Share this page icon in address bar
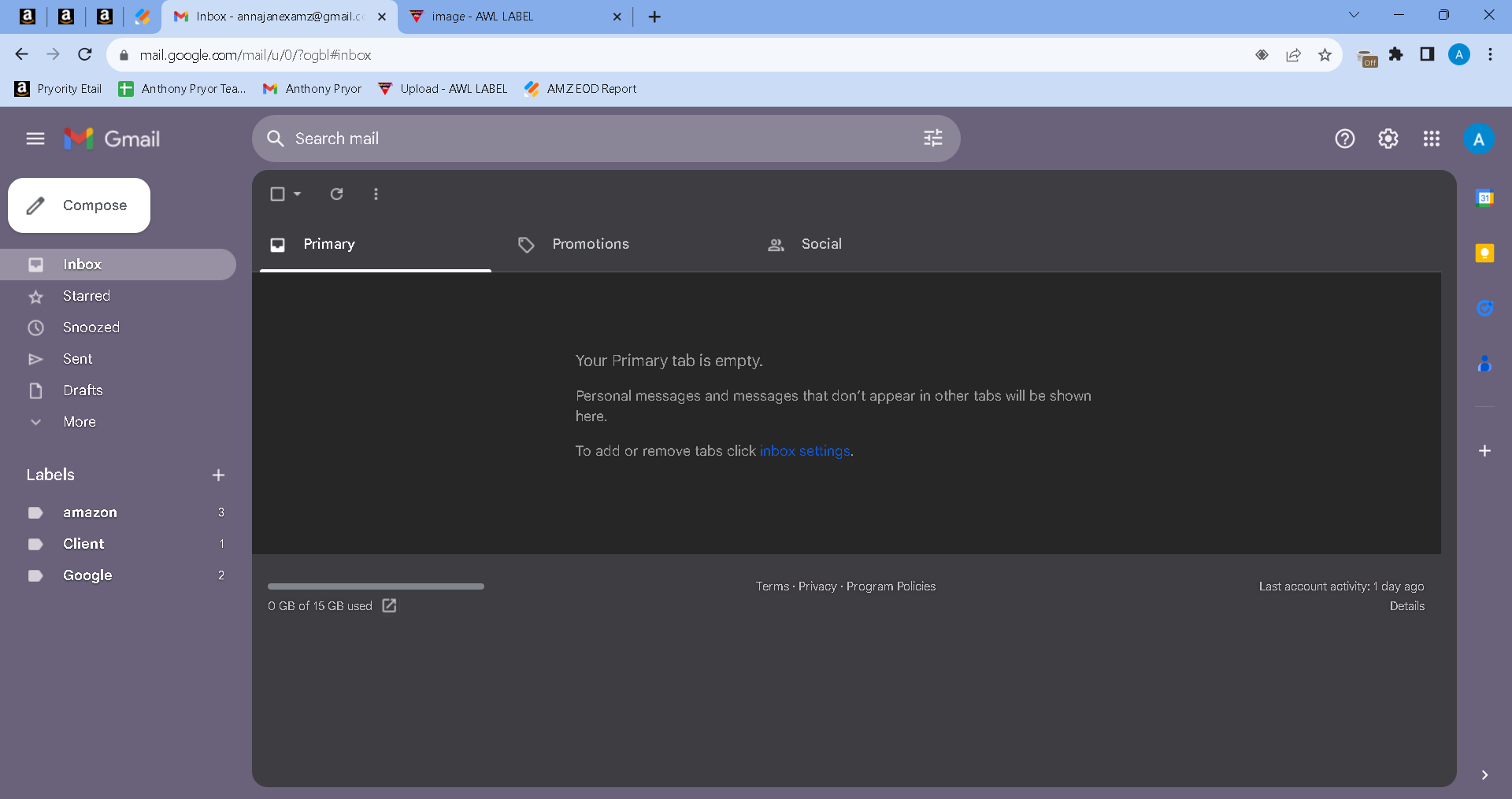 (x=1293, y=54)
